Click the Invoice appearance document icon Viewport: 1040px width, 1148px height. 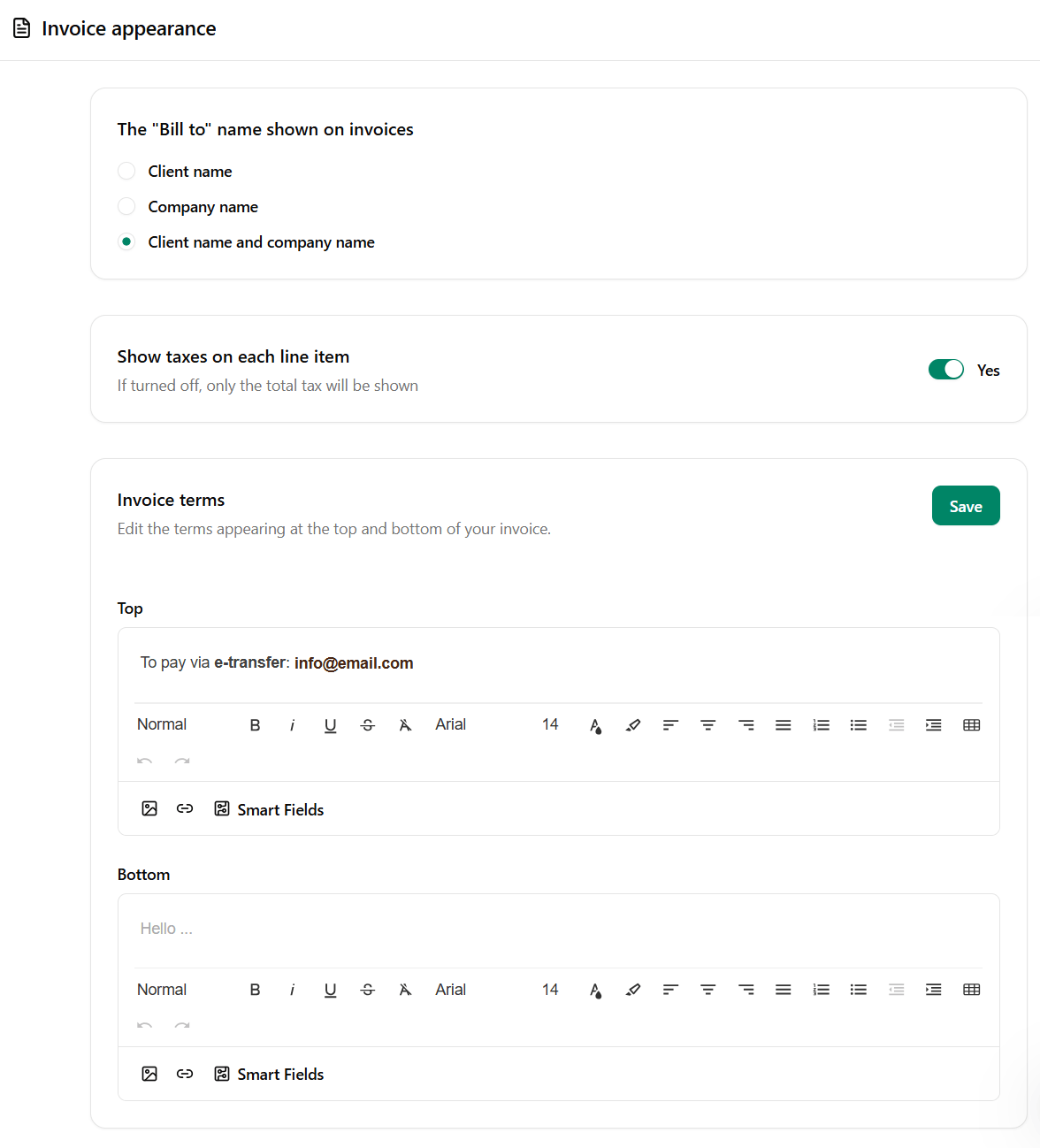coord(22,28)
